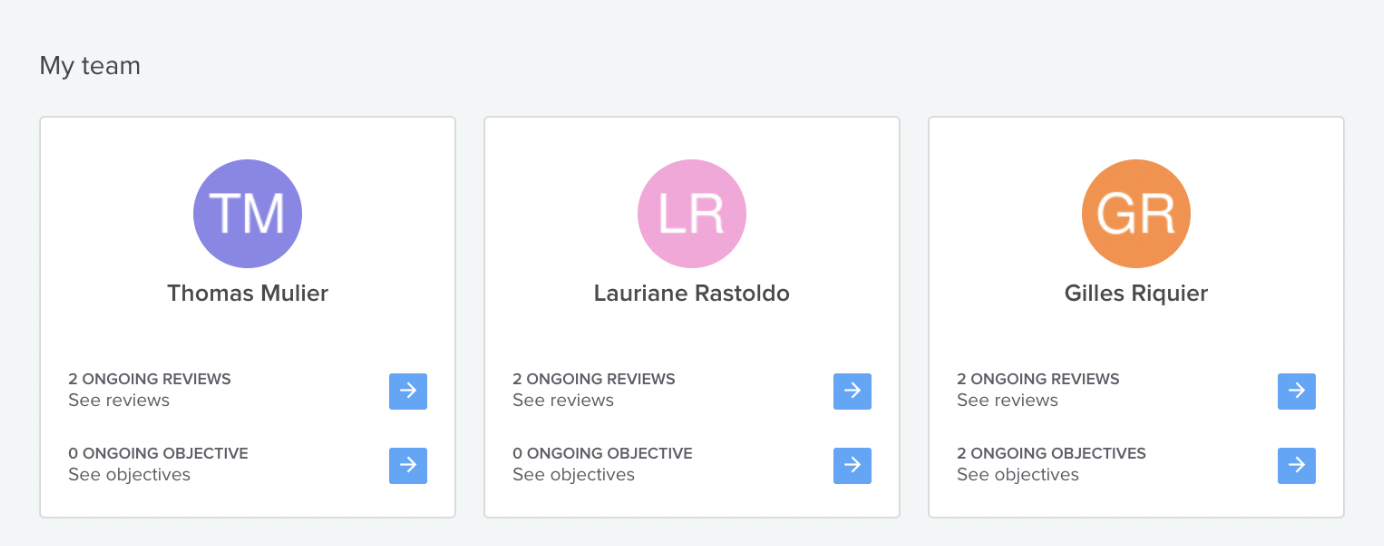Select the name Thomas Mulier
Image resolution: width=1384 pixels, height=546 pixels.
pyautogui.click(x=247, y=293)
